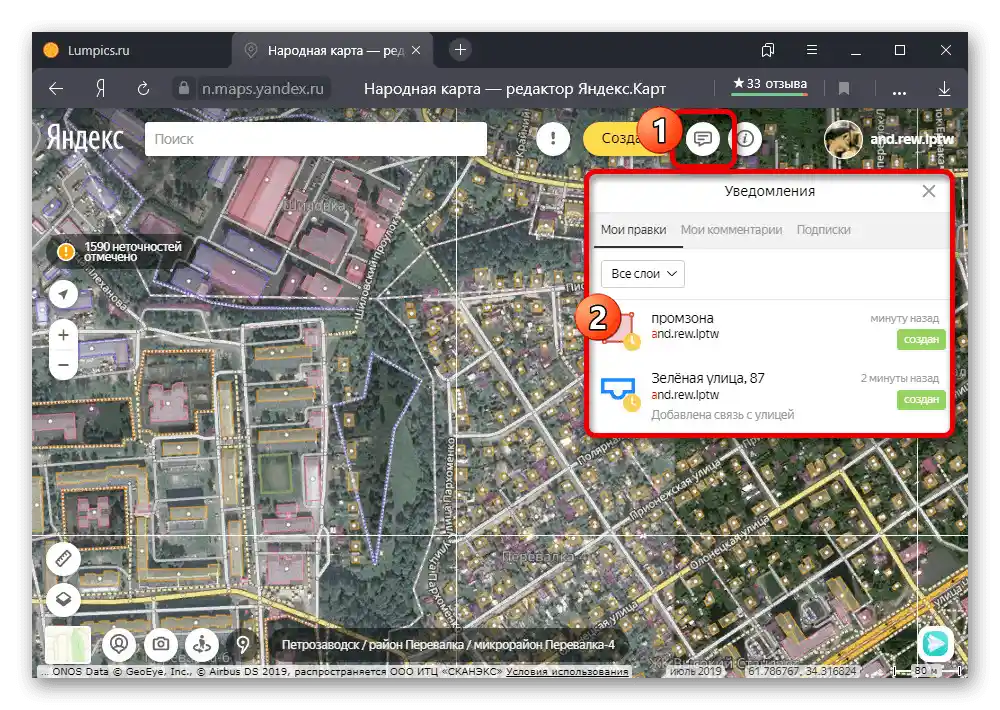Expand the 'Все слои' dropdown

pyautogui.click(x=642, y=273)
